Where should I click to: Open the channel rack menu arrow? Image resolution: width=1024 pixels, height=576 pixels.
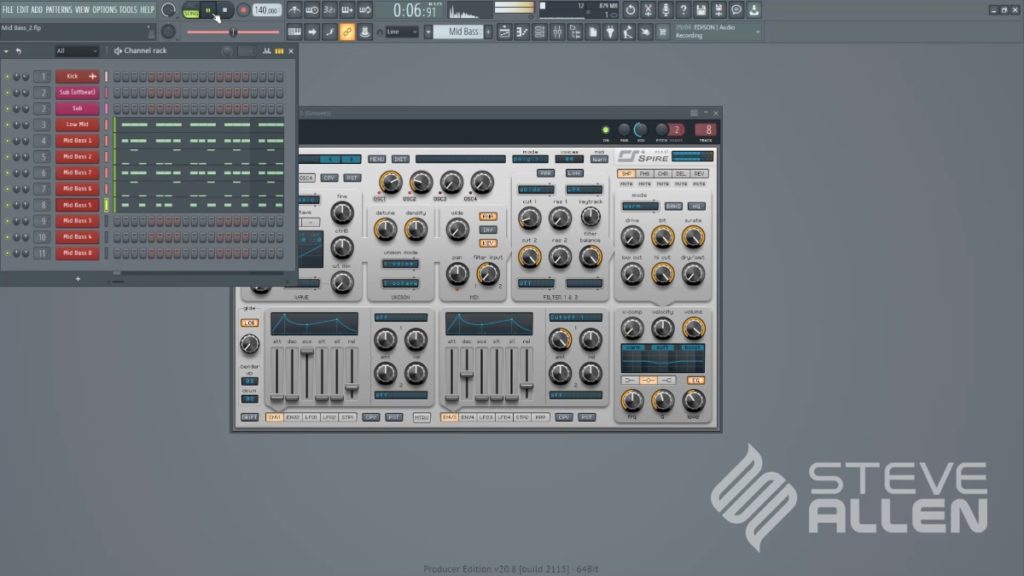(6, 51)
